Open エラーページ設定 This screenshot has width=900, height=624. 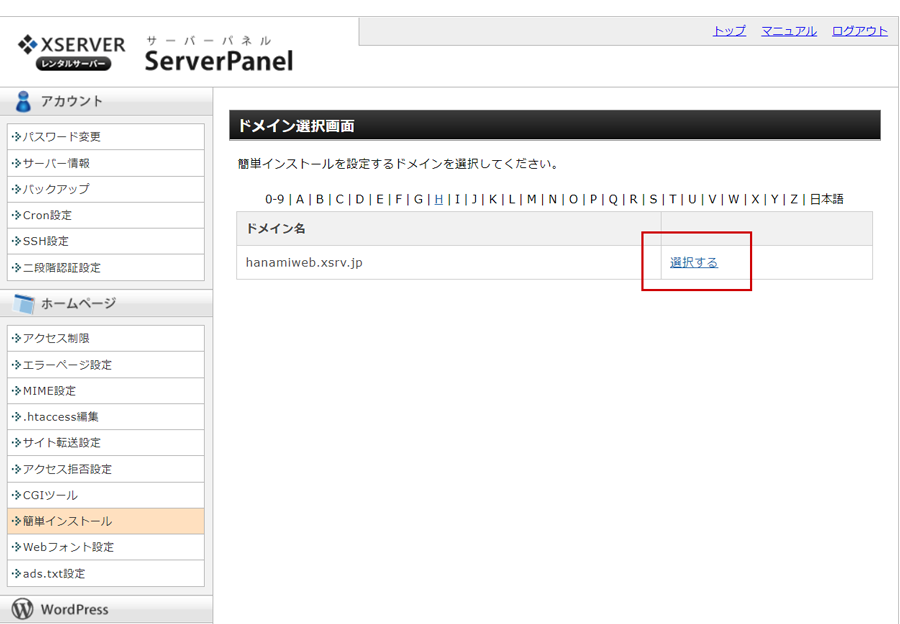106,365
